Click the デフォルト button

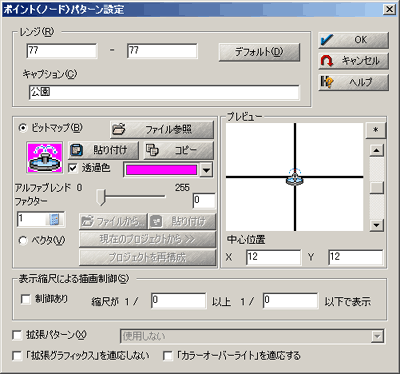coord(259,52)
